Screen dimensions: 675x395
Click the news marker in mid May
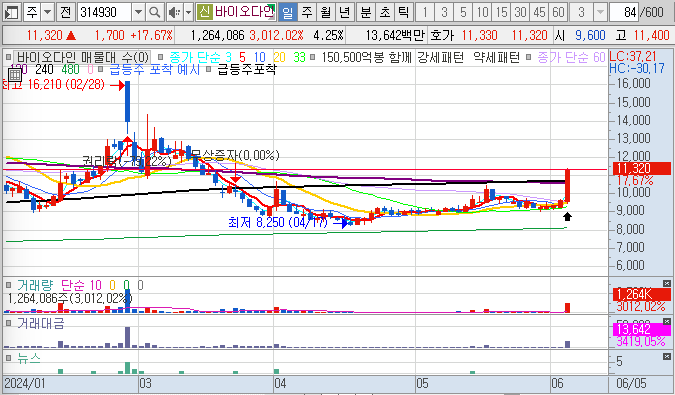[x=472, y=372]
